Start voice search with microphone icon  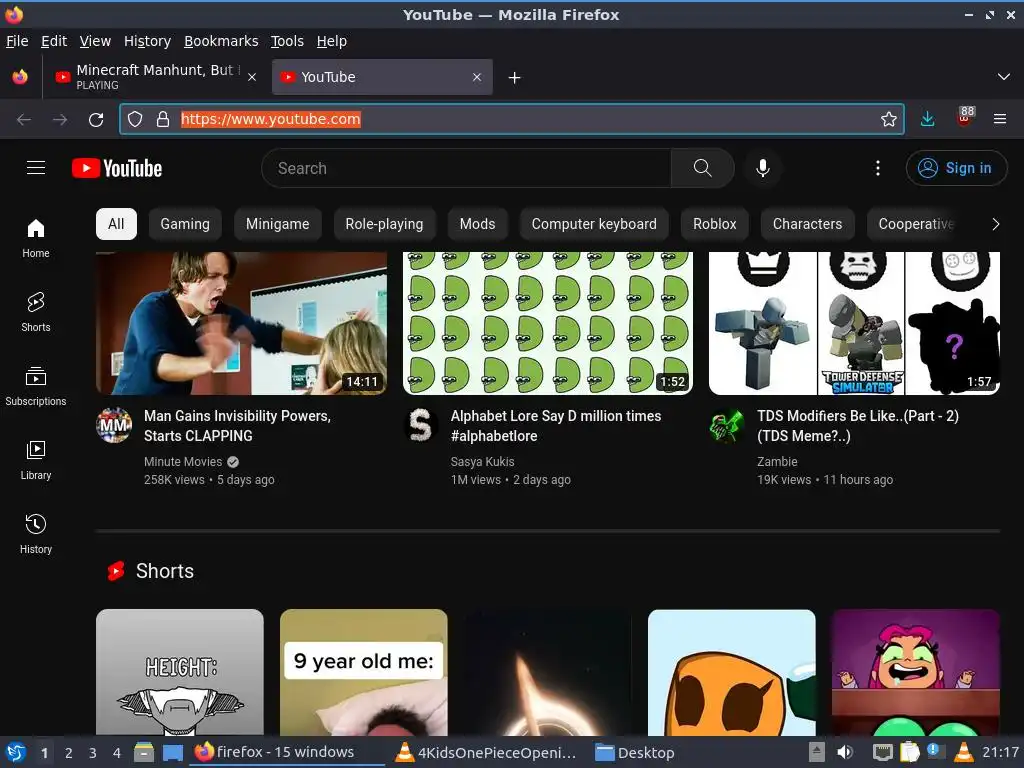[x=762, y=168]
